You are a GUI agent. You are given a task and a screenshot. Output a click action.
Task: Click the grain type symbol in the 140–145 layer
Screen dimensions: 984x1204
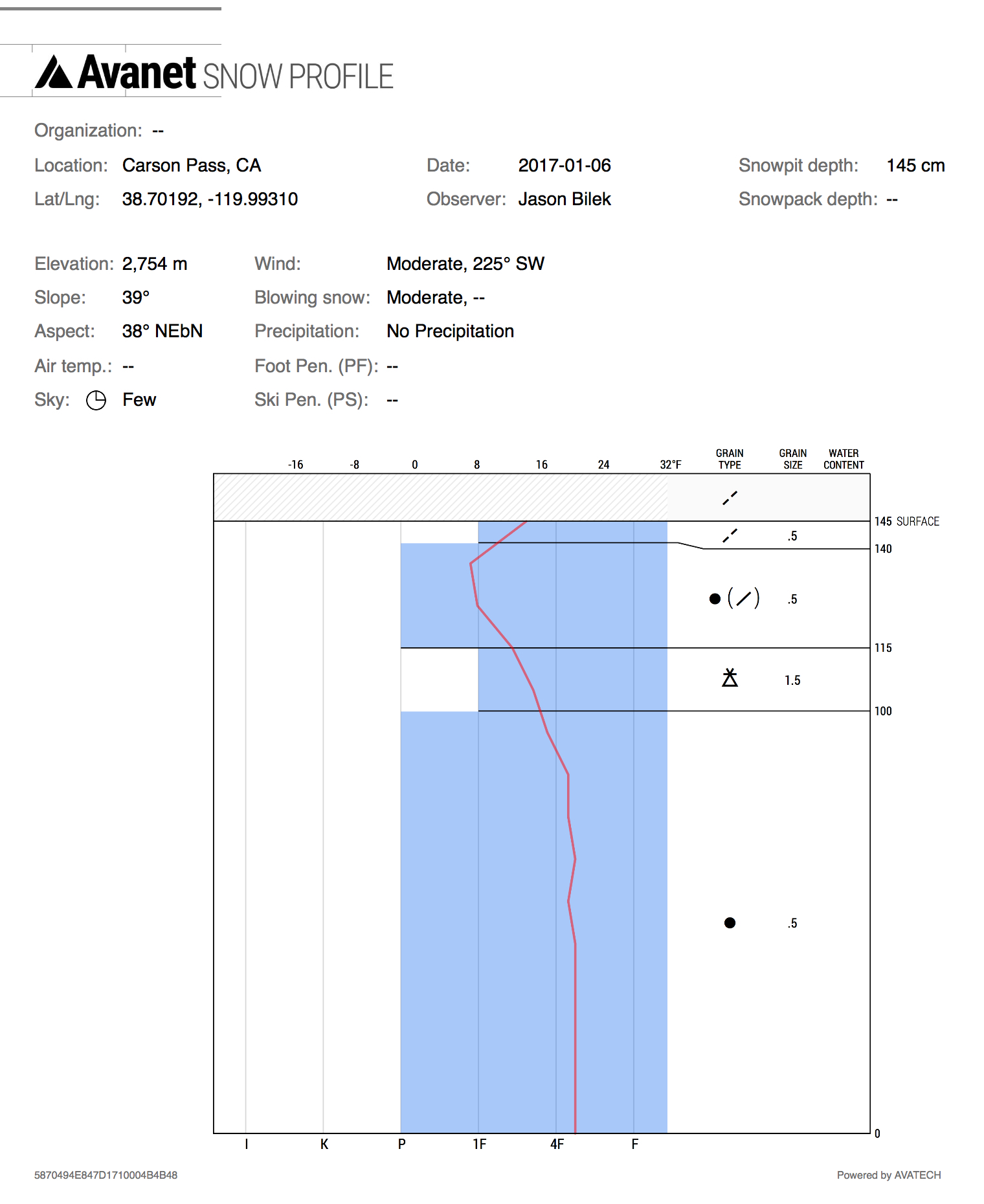click(730, 535)
